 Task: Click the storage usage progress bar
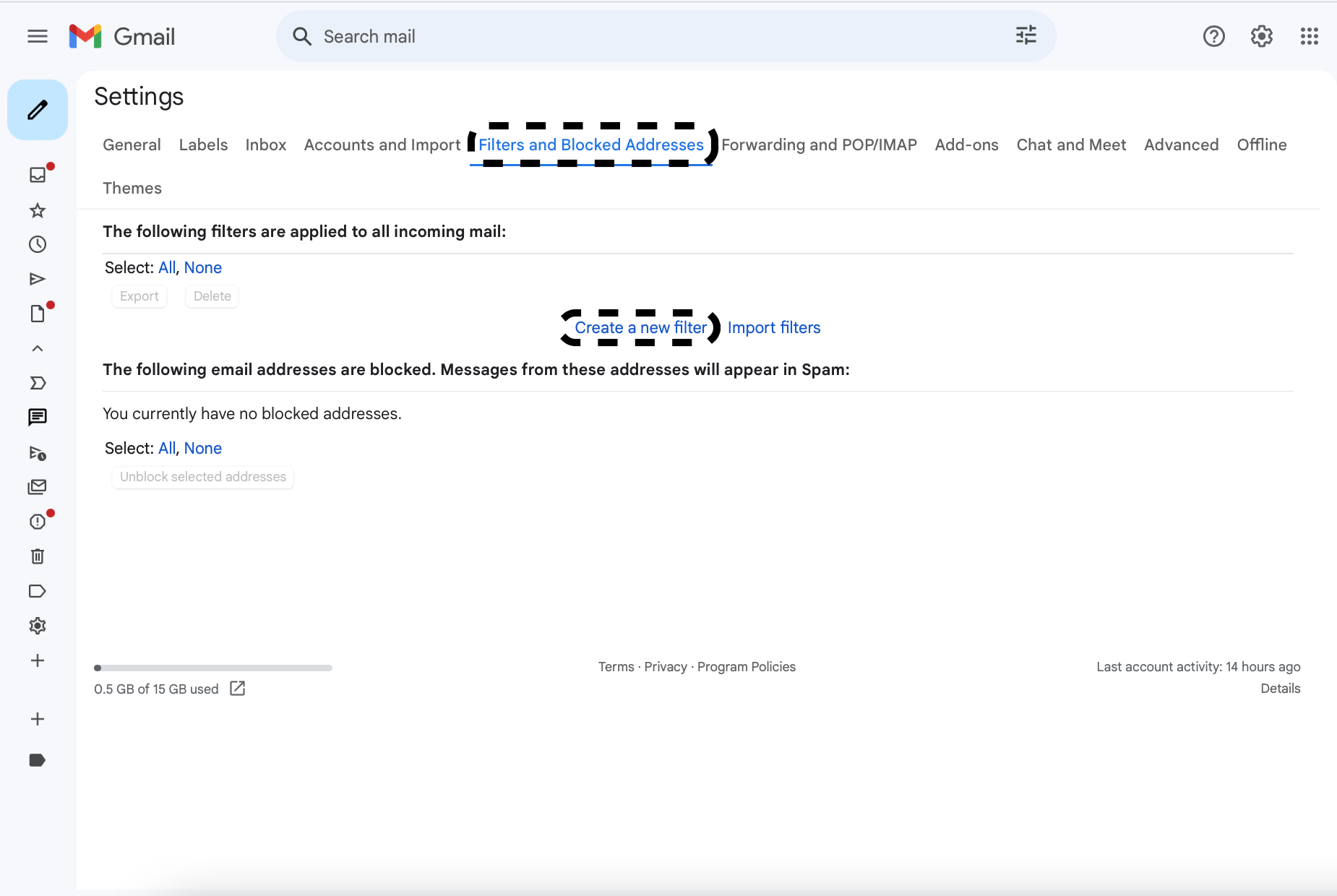213,668
